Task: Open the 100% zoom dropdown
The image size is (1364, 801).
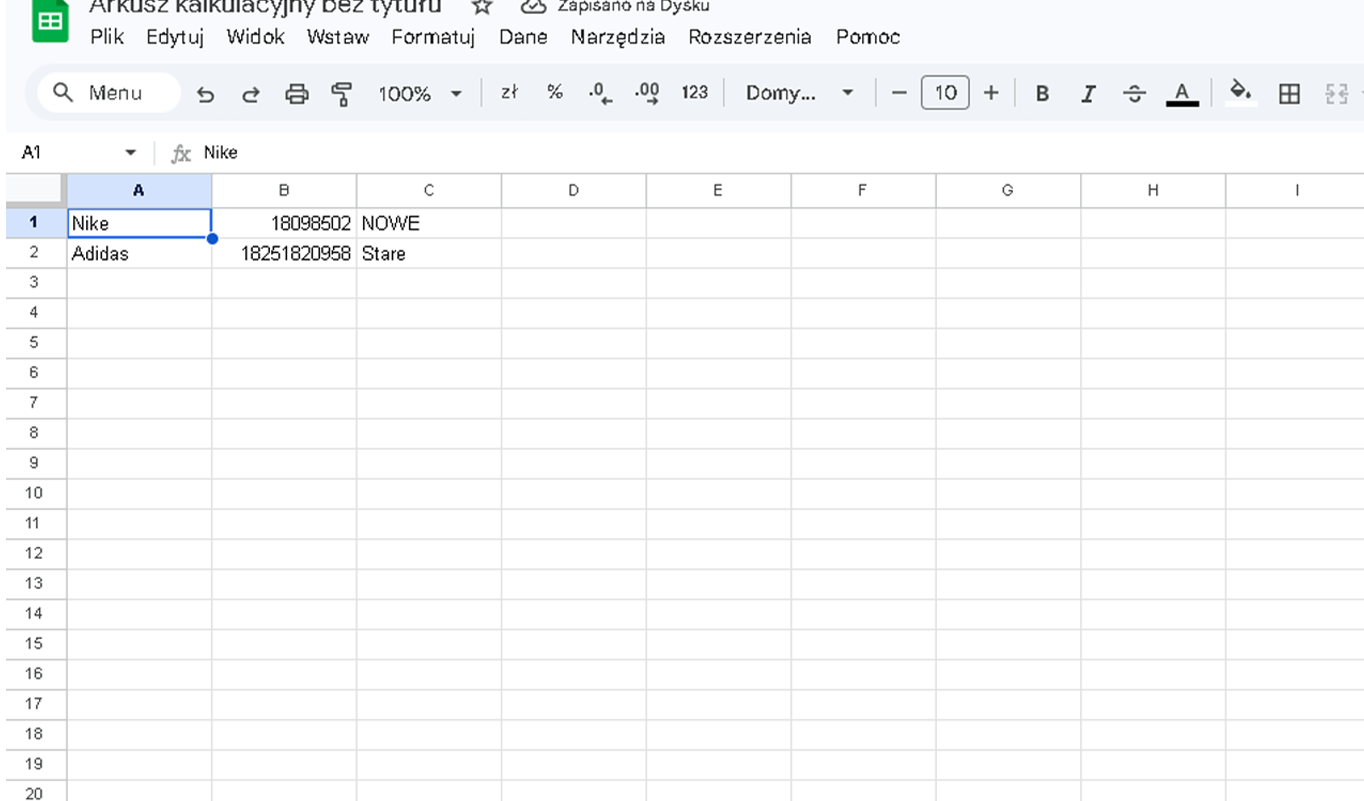Action: pyautogui.click(x=420, y=93)
